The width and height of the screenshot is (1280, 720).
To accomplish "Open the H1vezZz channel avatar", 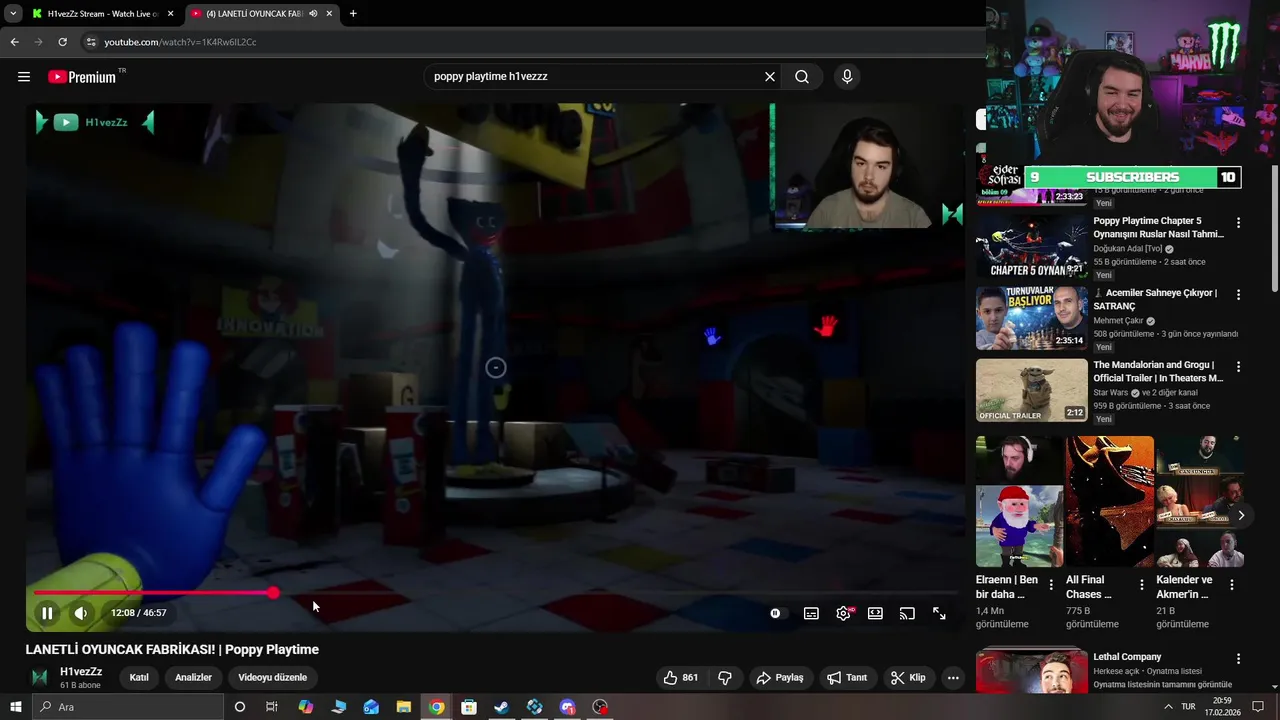I will [40, 677].
